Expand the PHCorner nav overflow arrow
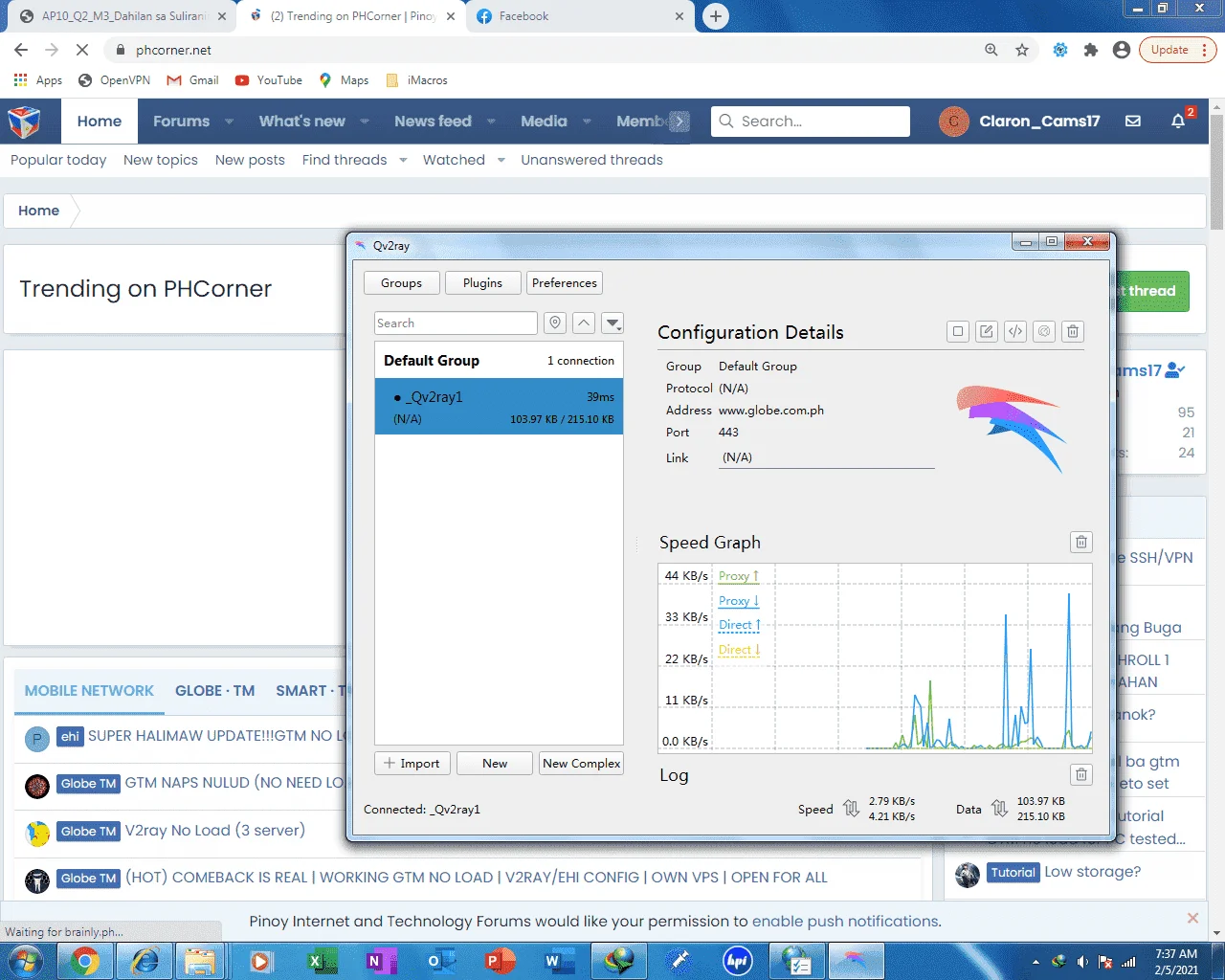 [679, 122]
